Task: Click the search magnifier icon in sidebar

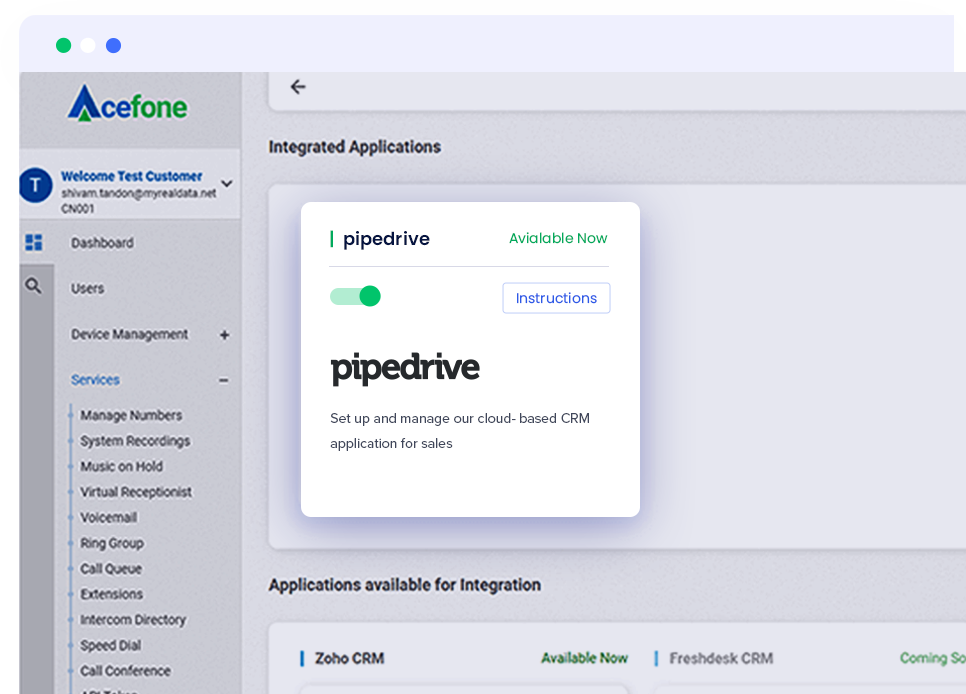Action: [33, 286]
